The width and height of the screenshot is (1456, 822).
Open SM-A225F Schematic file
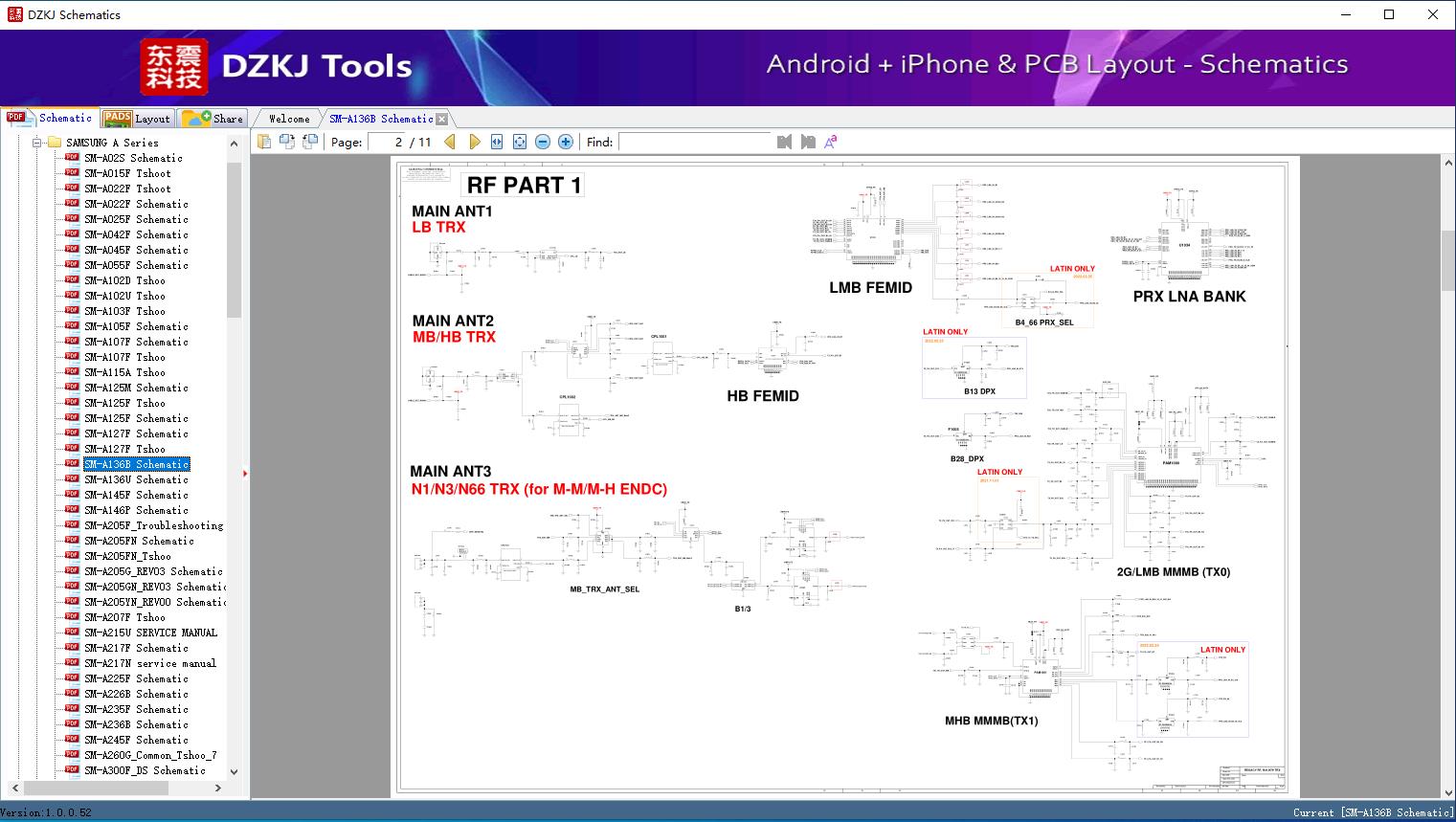[x=136, y=678]
